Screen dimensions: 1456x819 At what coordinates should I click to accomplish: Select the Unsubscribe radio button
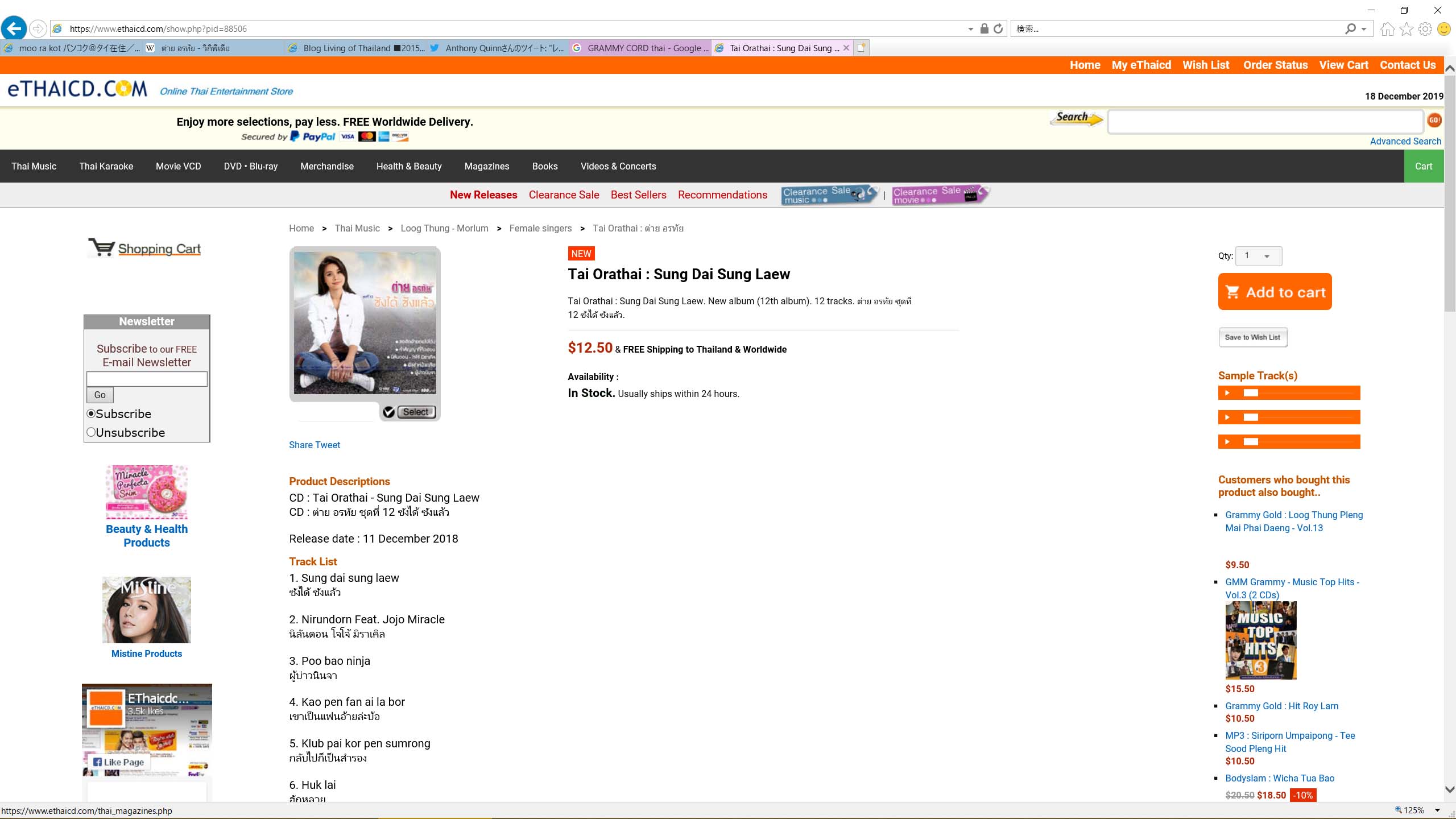click(91, 432)
